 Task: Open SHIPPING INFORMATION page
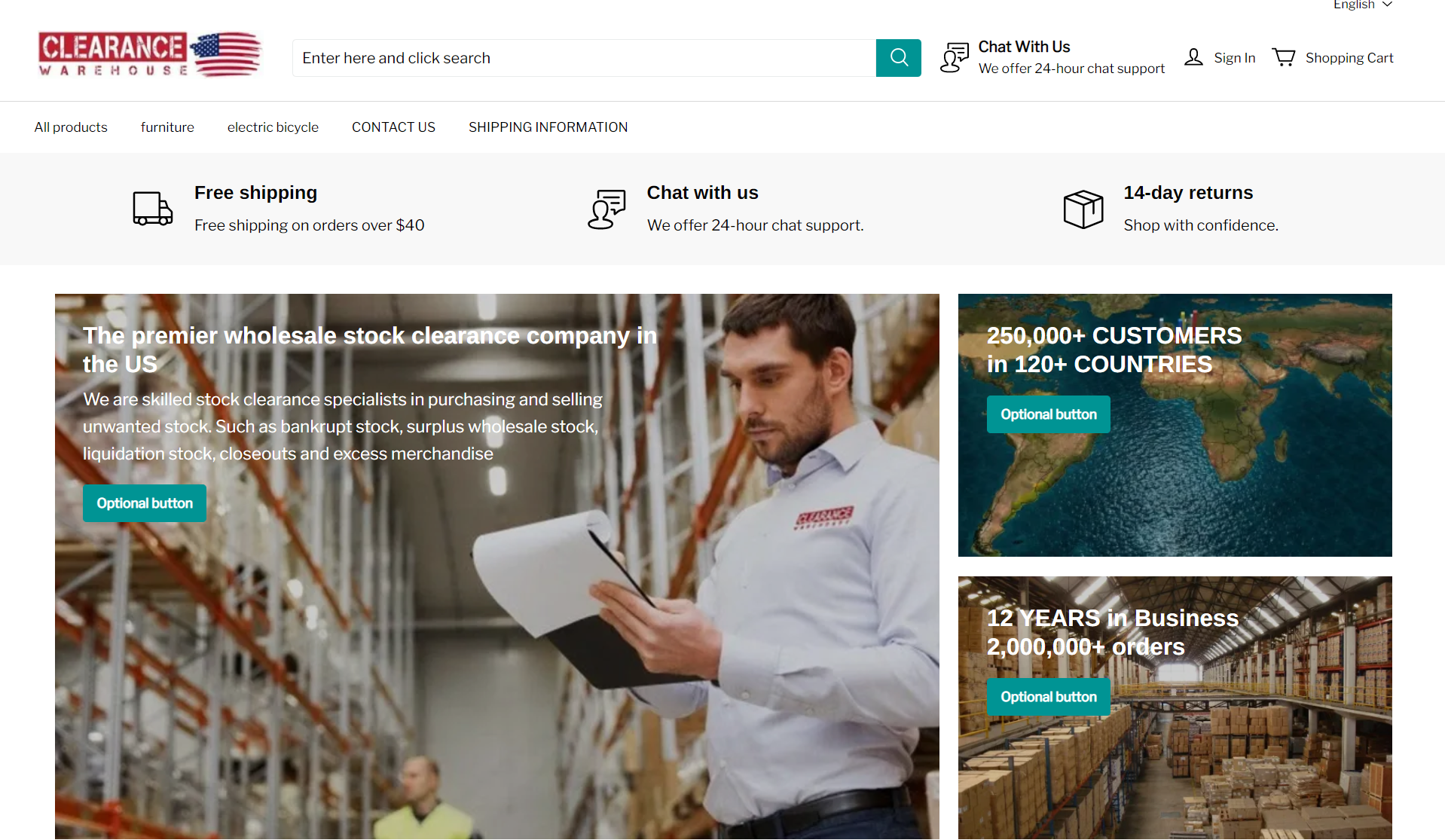coord(548,127)
